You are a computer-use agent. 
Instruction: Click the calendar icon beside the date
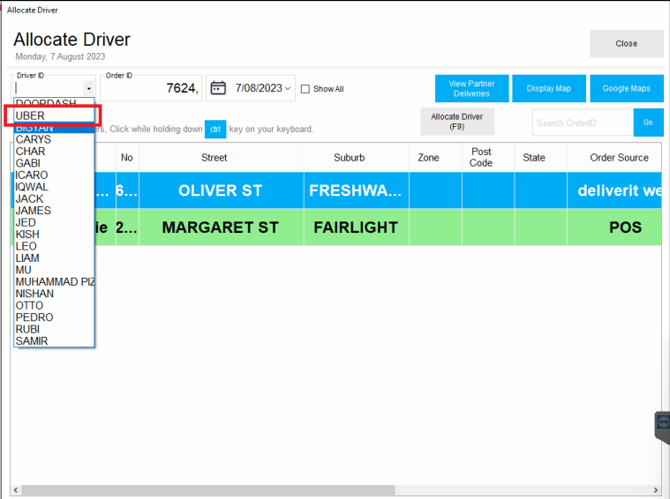[x=217, y=89]
